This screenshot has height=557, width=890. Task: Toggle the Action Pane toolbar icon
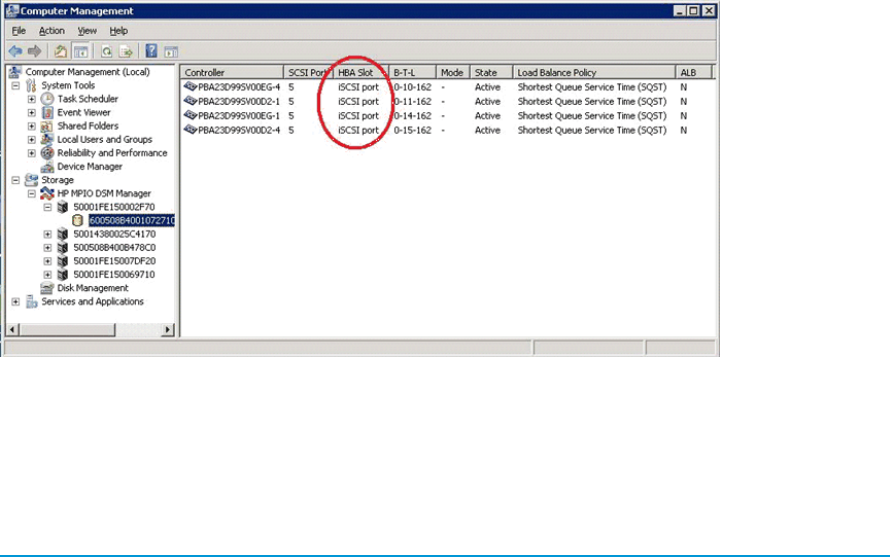(171, 52)
